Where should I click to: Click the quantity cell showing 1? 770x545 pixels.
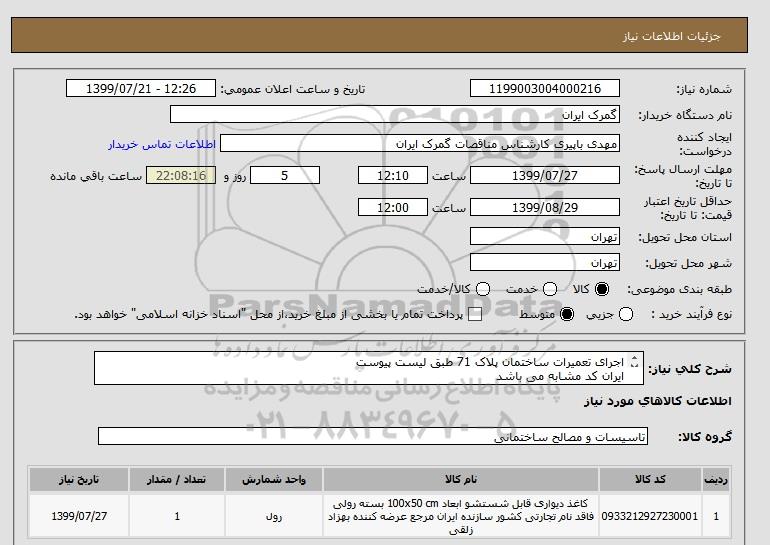click(177, 516)
